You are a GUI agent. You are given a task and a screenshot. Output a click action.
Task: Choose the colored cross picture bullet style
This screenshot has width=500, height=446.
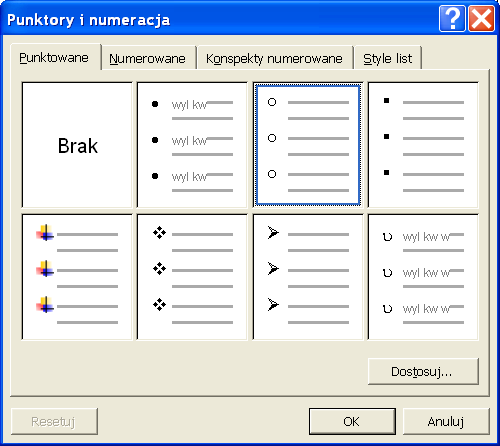point(77,277)
